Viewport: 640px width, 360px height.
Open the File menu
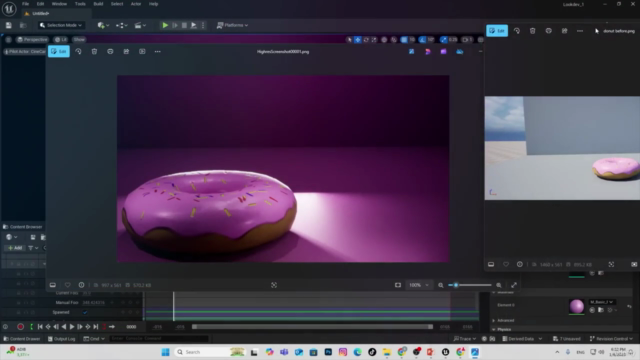tap(25, 4)
